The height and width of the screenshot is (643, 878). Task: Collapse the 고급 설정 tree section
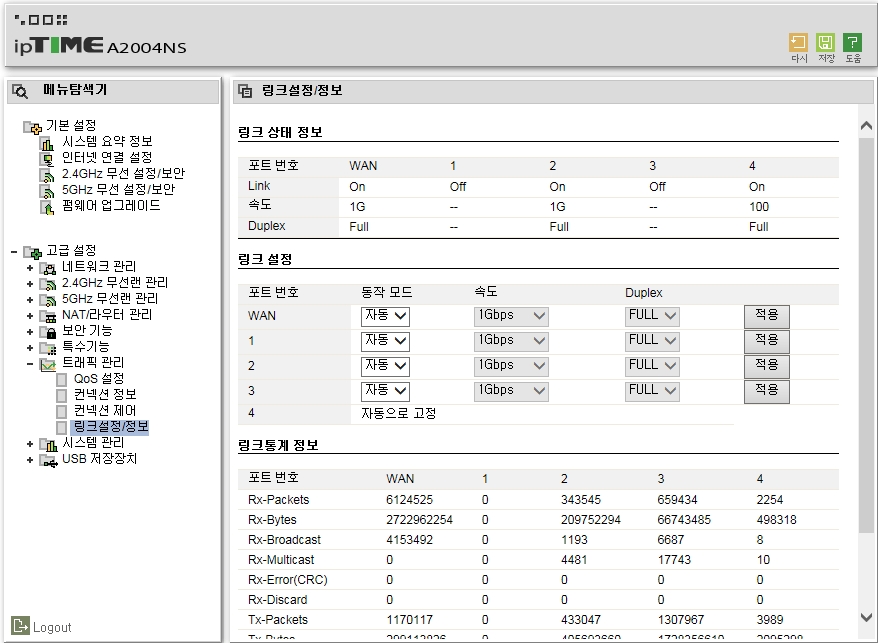[x=14, y=251]
